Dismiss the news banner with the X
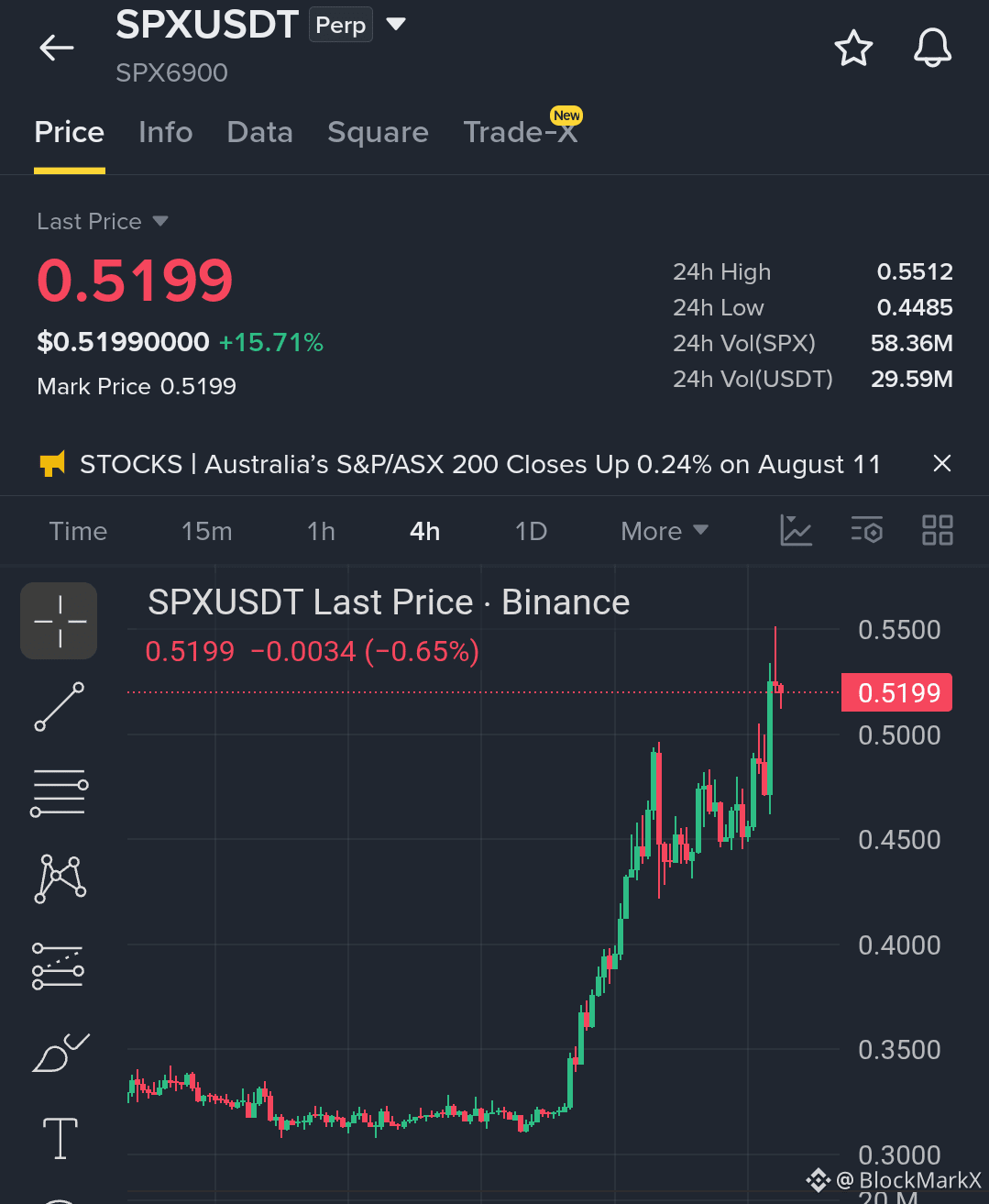Screen dimensions: 989x1204 pyautogui.click(x=941, y=464)
